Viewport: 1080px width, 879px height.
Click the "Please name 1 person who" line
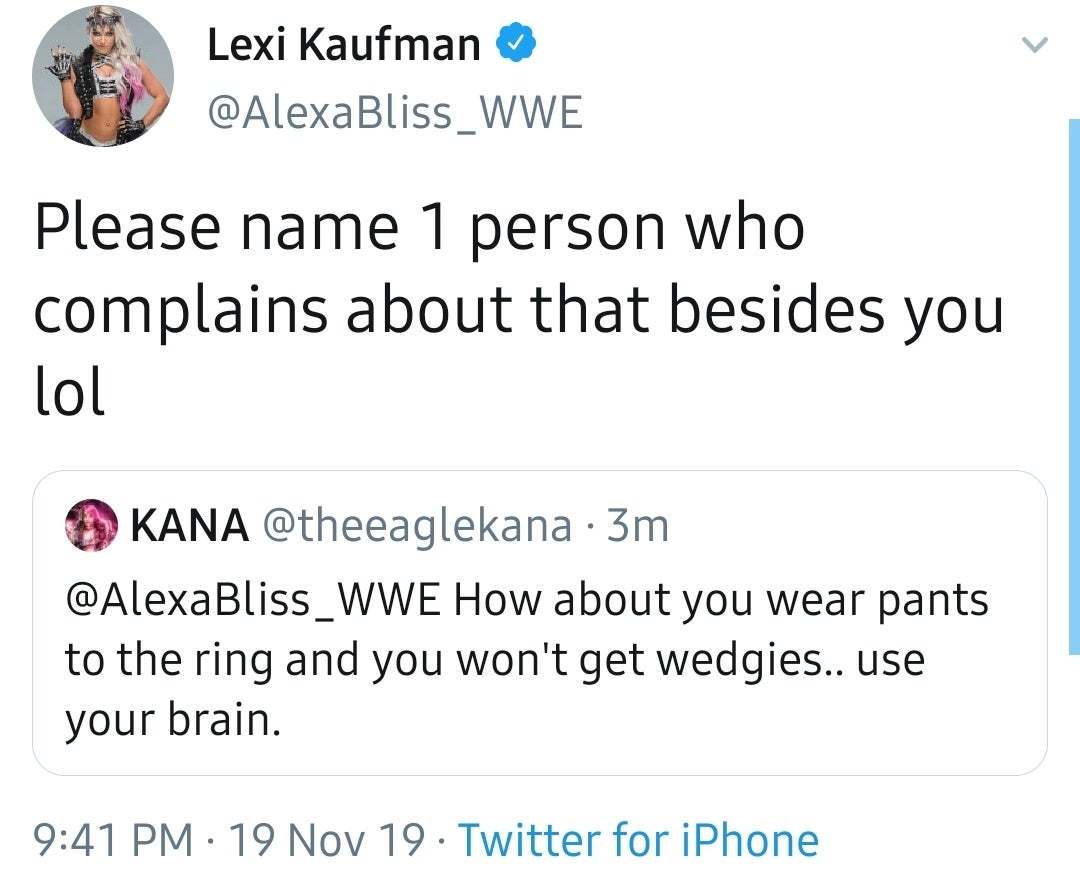(419, 227)
